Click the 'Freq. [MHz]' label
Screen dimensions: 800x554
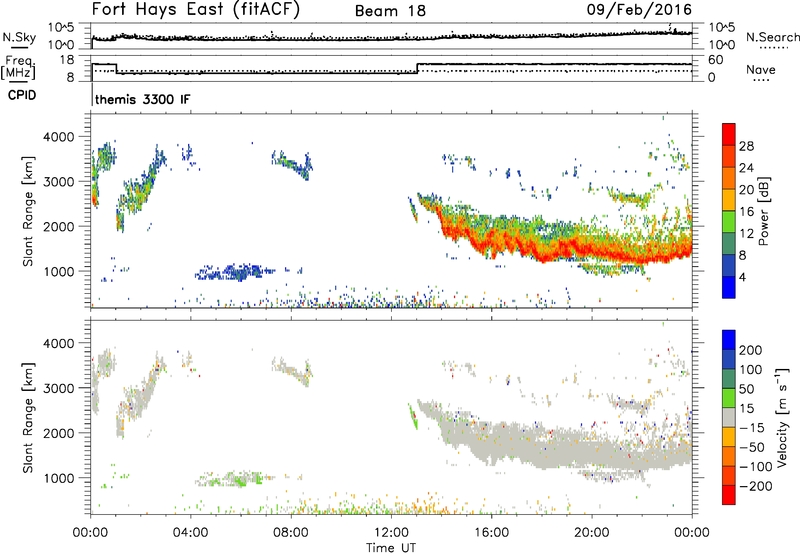pyautogui.click(x=18, y=68)
